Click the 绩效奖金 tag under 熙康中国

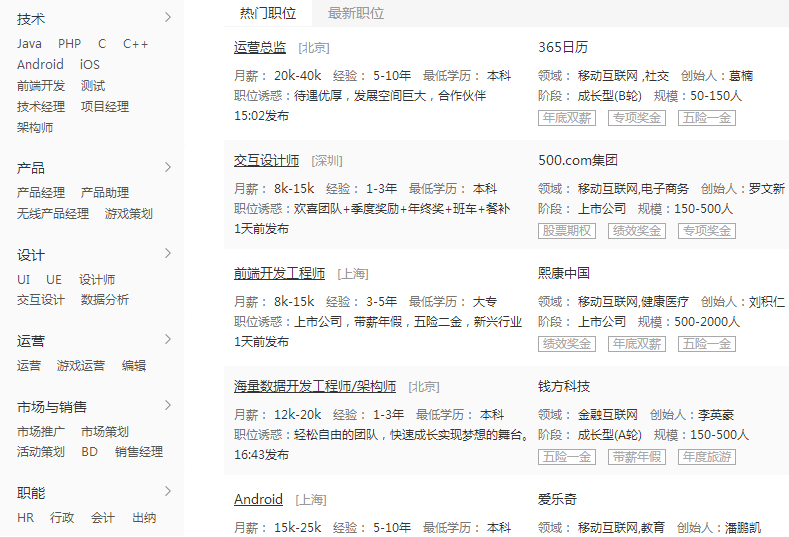pos(567,344)
